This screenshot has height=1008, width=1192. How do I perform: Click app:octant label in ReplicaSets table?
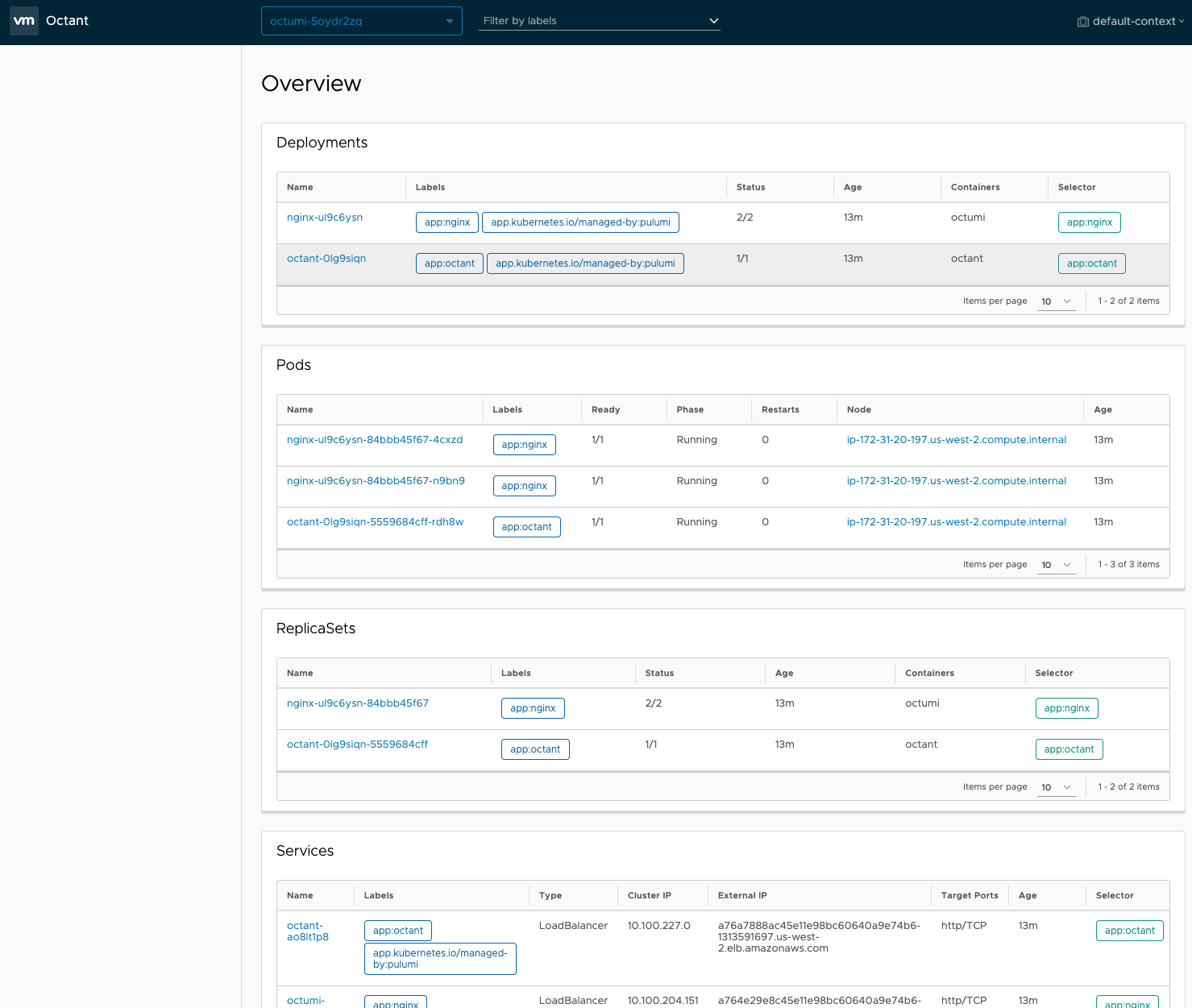tap(535, 749)
